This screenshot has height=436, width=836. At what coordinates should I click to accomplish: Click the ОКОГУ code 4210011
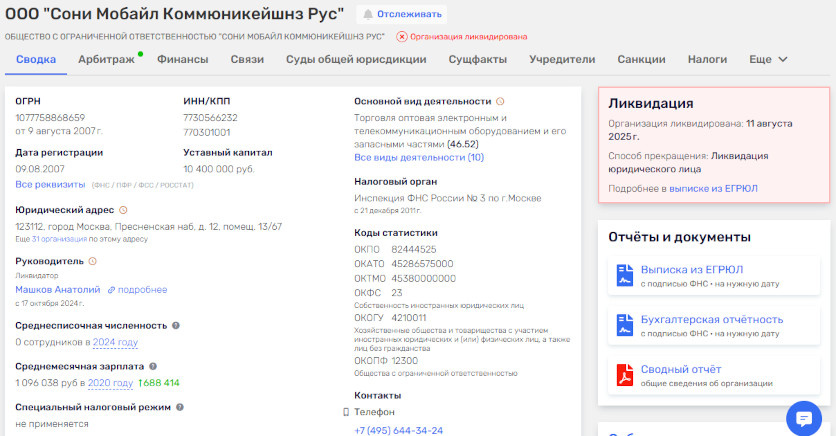click(x=409, y=318)
